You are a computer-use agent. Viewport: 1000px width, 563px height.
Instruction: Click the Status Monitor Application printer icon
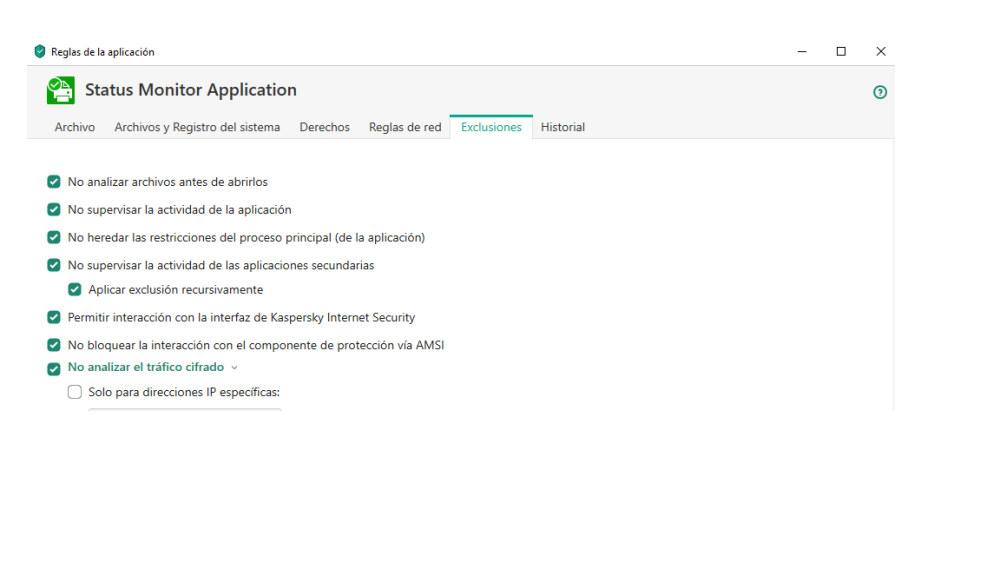61,90
